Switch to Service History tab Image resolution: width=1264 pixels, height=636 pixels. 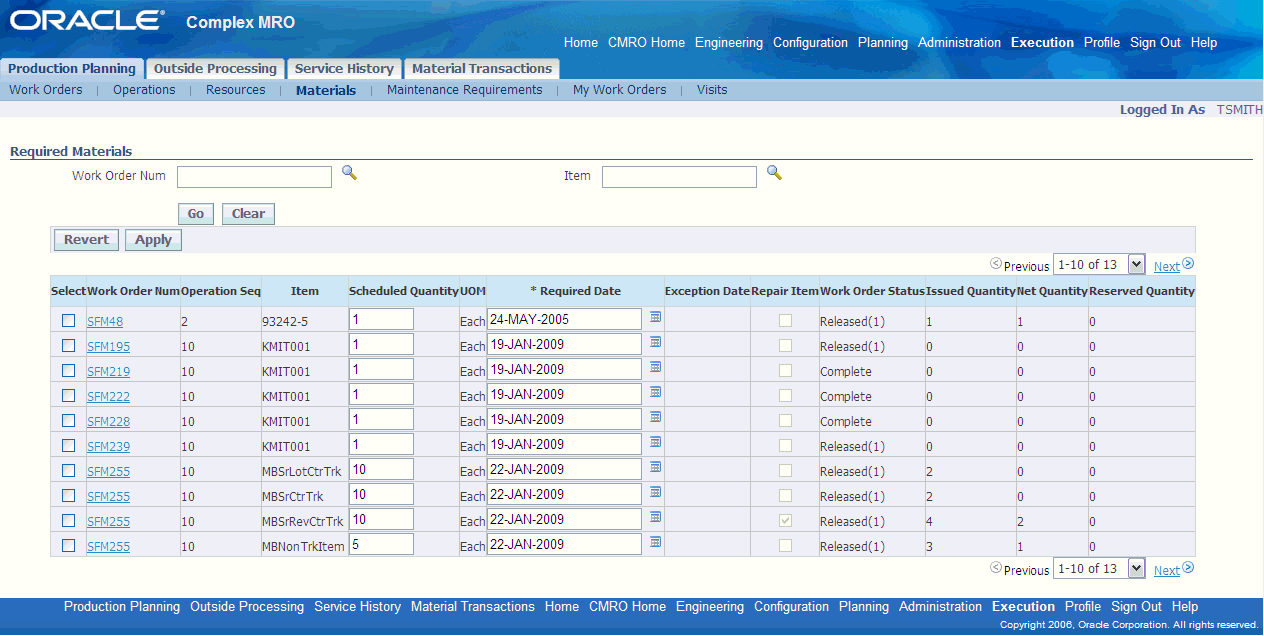(344, 69)
